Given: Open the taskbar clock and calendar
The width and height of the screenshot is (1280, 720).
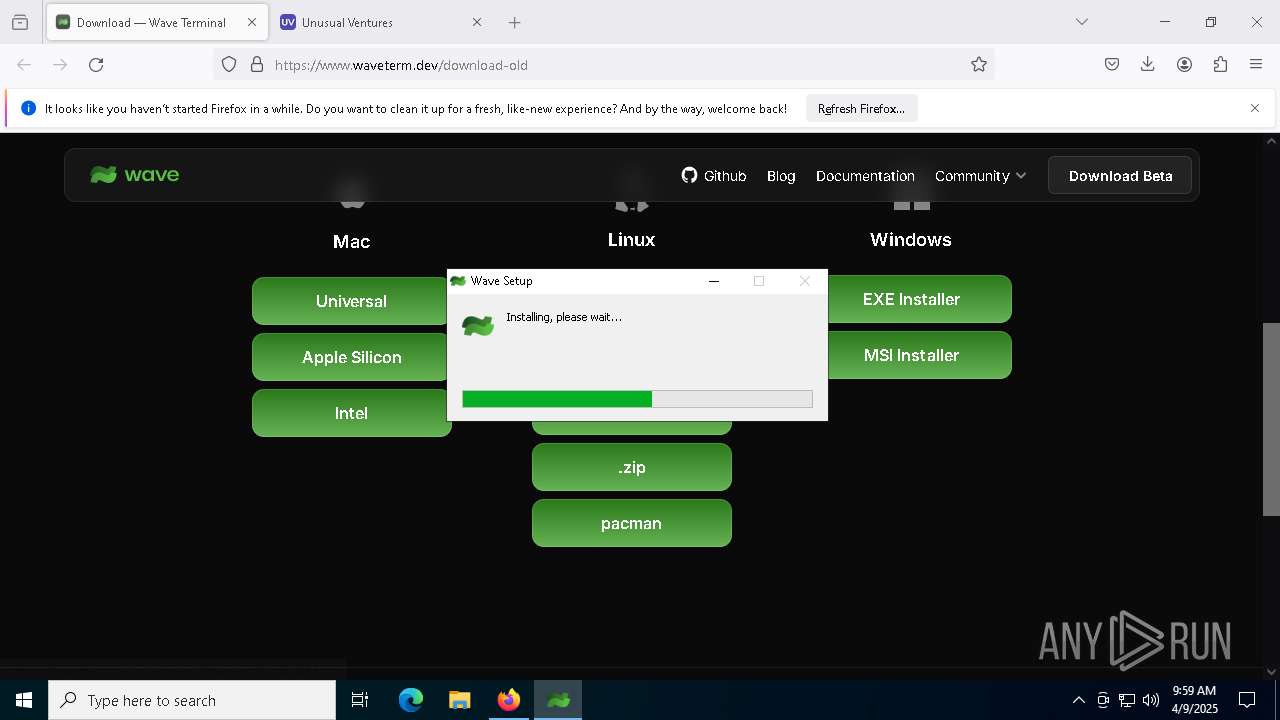Looking at the screenshot, I should [1194, 700].
